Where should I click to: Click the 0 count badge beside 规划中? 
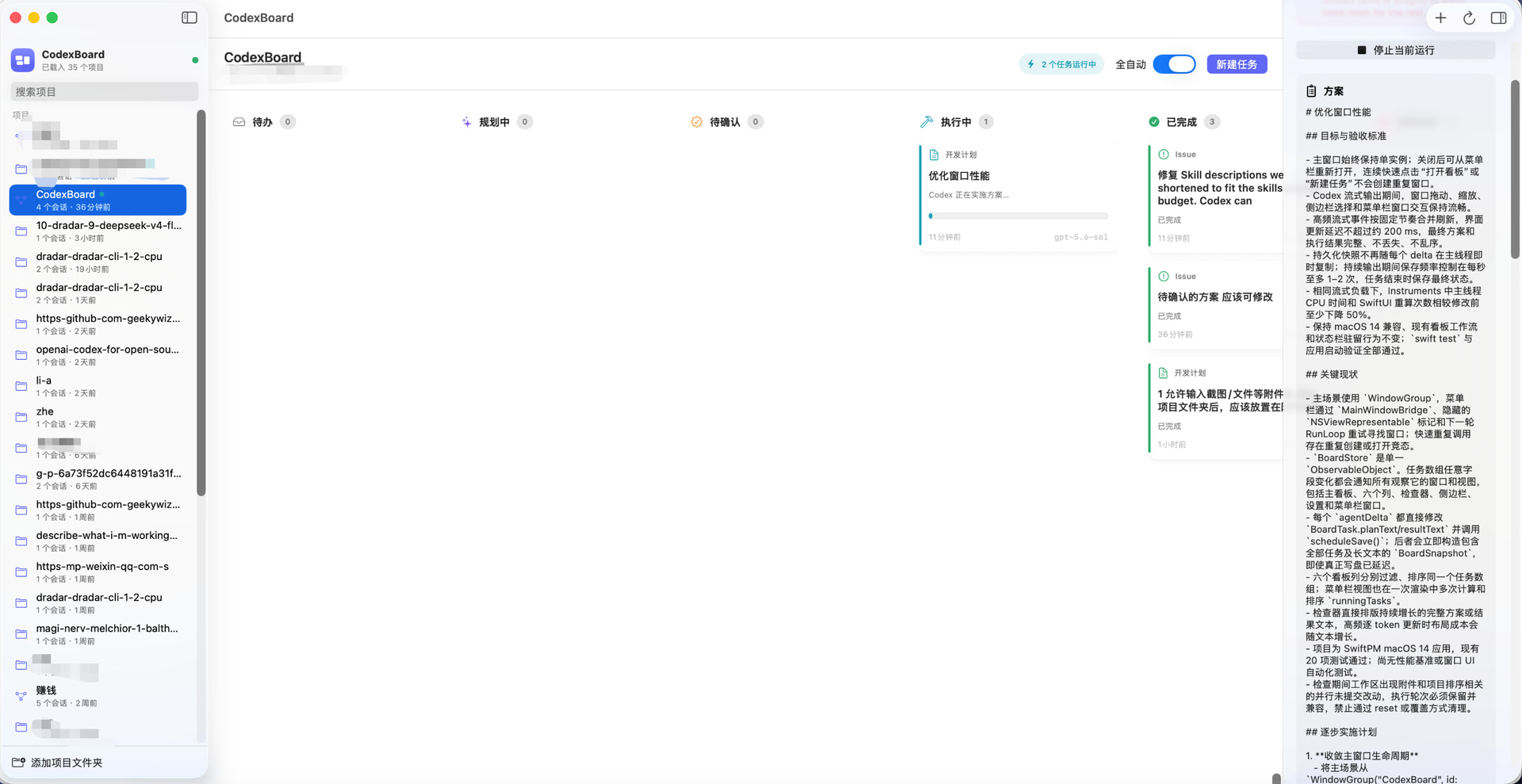pos(524,122)
